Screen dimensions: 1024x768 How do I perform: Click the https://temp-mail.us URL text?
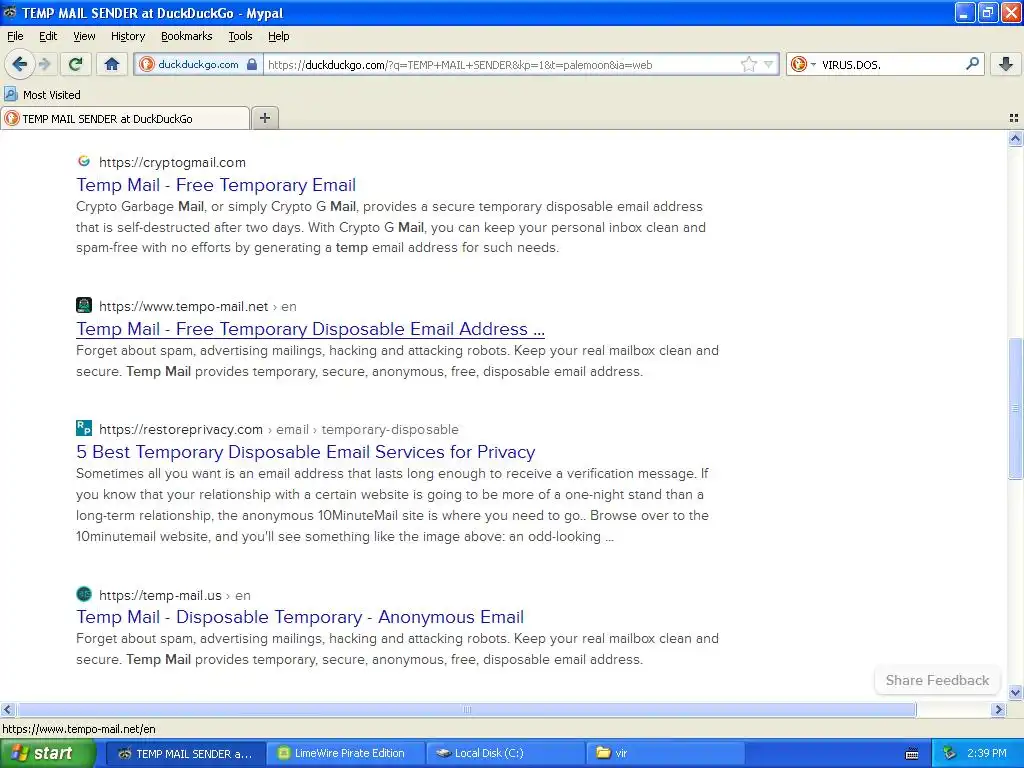[x=160, y=595]
